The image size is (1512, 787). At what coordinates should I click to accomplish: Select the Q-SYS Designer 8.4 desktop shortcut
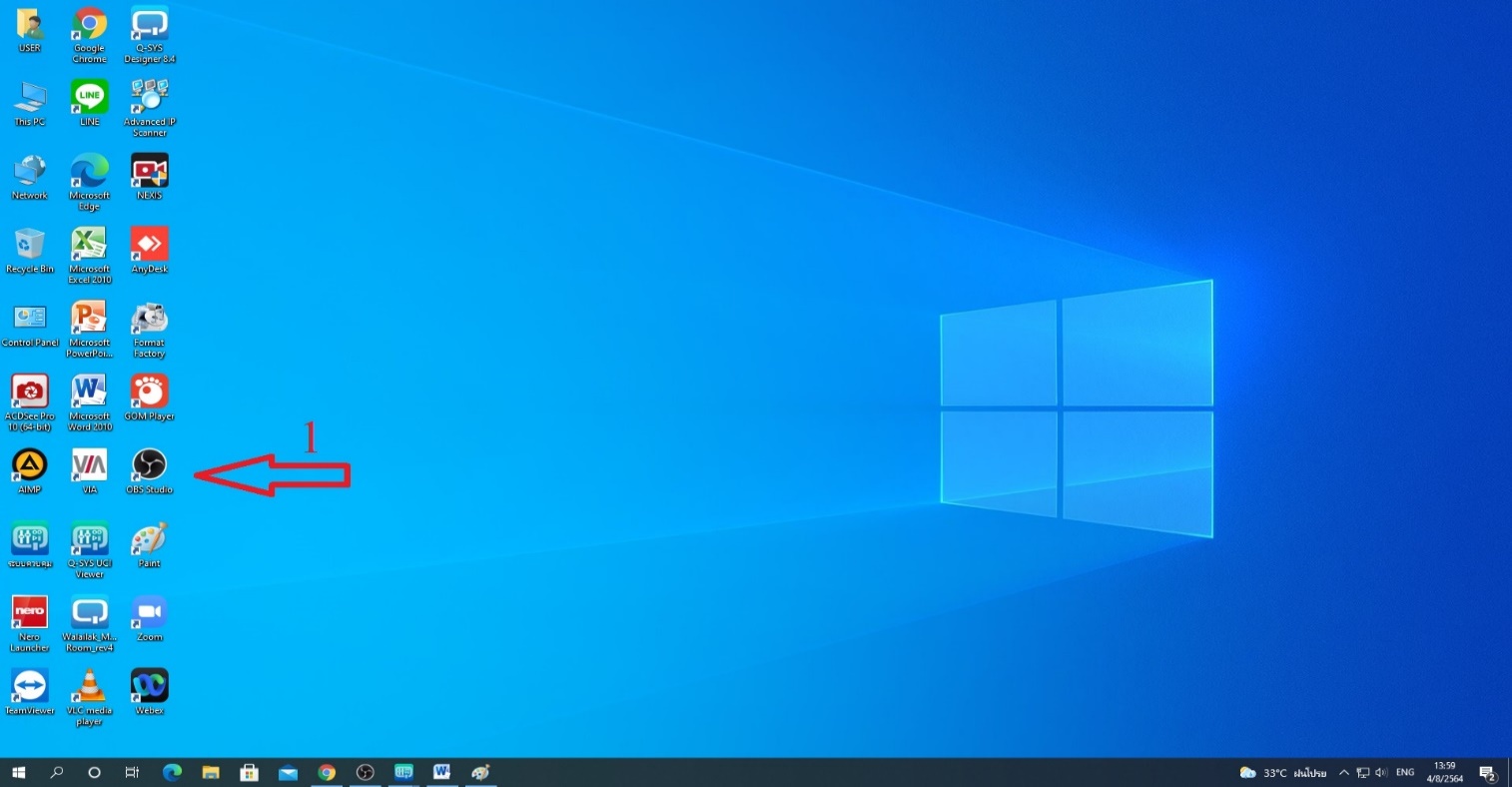tap(150, 35)
